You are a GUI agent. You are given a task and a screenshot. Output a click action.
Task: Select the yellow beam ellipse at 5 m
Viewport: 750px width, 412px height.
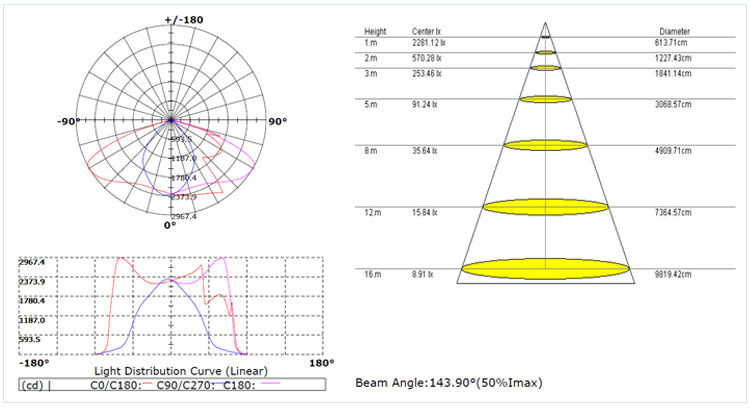tap(545, 99)
